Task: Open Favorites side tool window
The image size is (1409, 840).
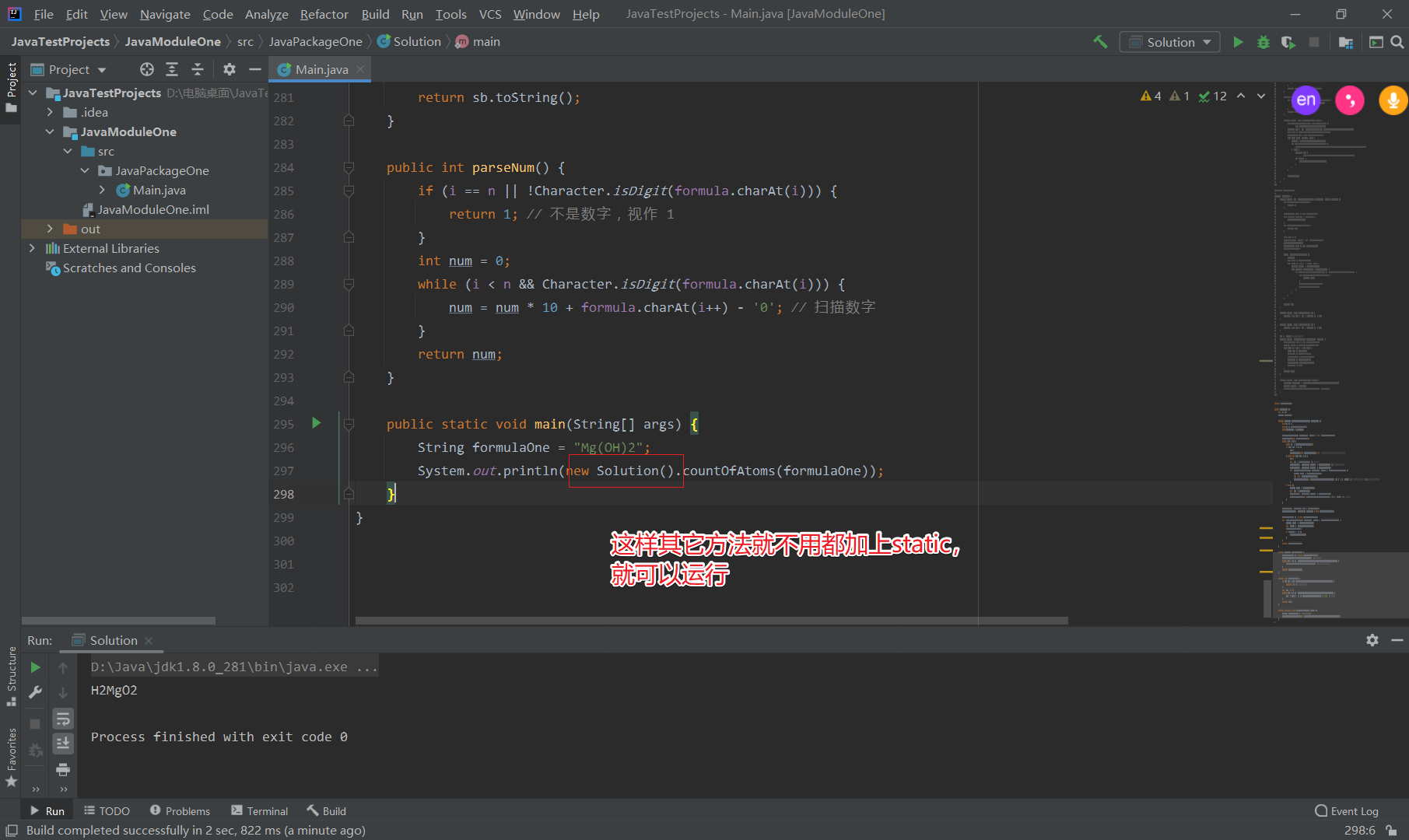Action: point(11,756)
